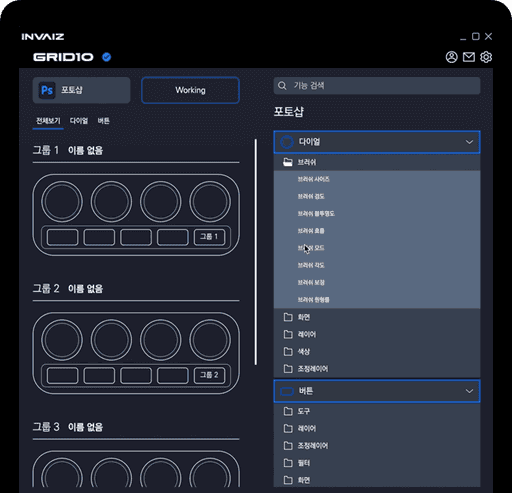Switch to the 버튼 tab

click(x=103, y=121)
